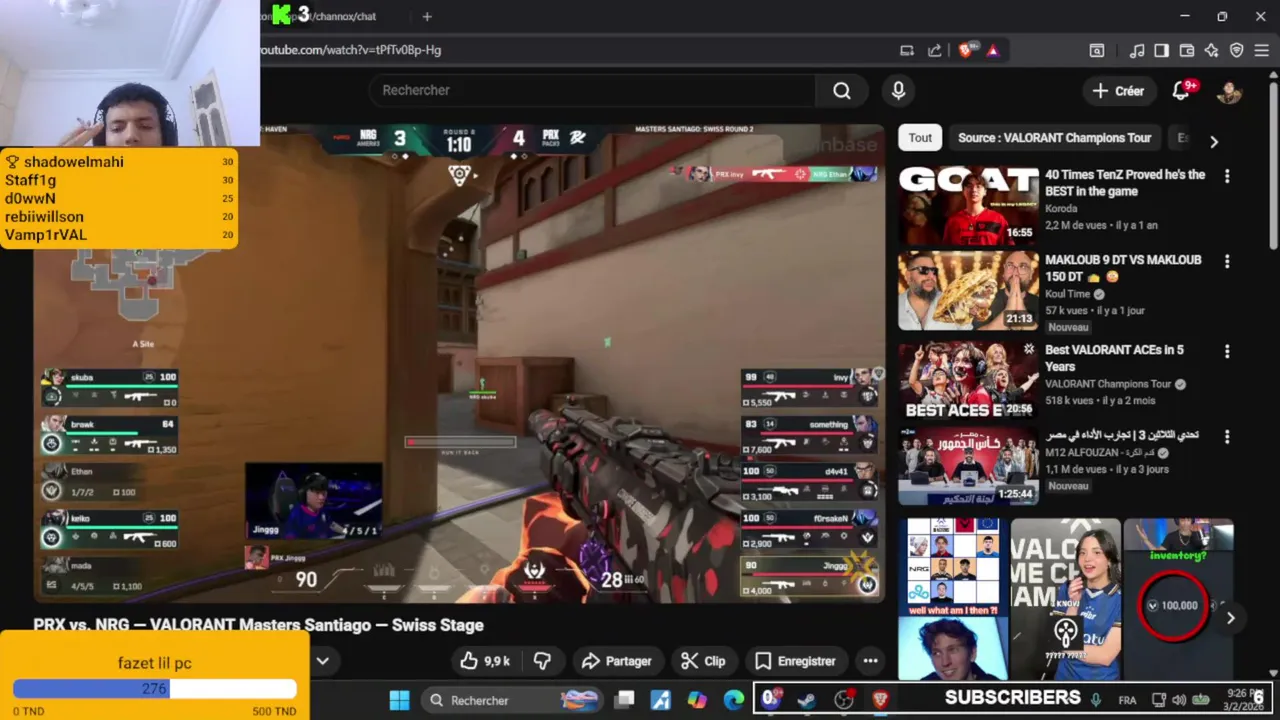This screenshot has height=720, width=1280.
Task: Open the 'well what am I then?!' Short
Action: tap(953, 598)
